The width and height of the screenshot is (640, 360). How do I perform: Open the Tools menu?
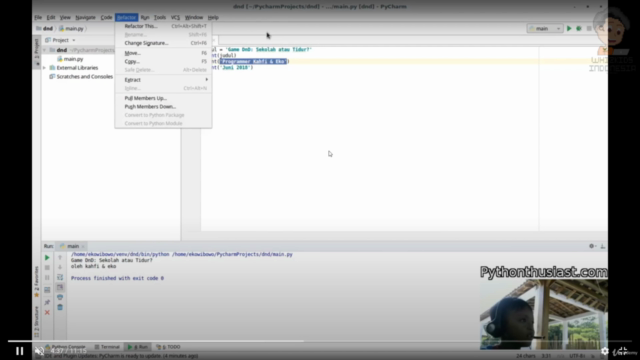coord(160,18)
